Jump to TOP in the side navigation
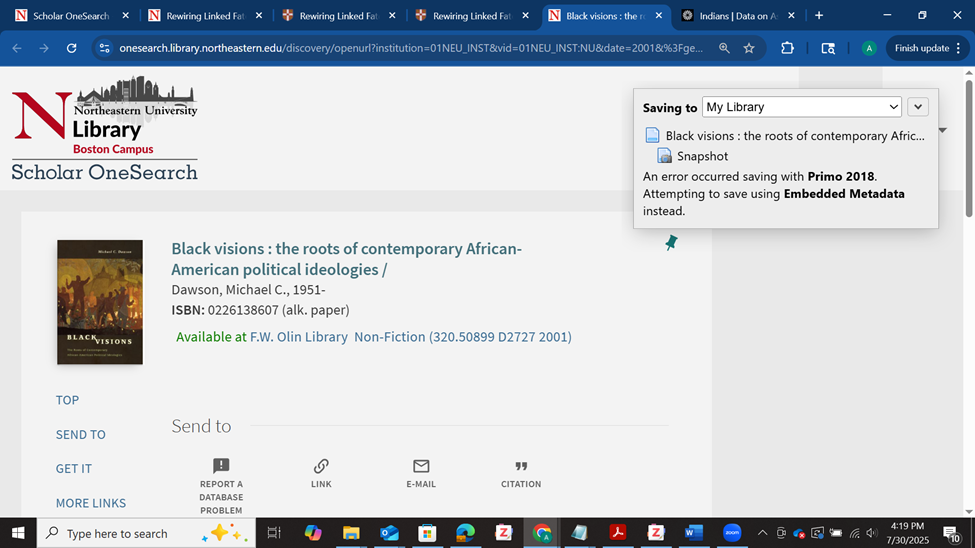The image size is (975, 548). pos(67,400)
